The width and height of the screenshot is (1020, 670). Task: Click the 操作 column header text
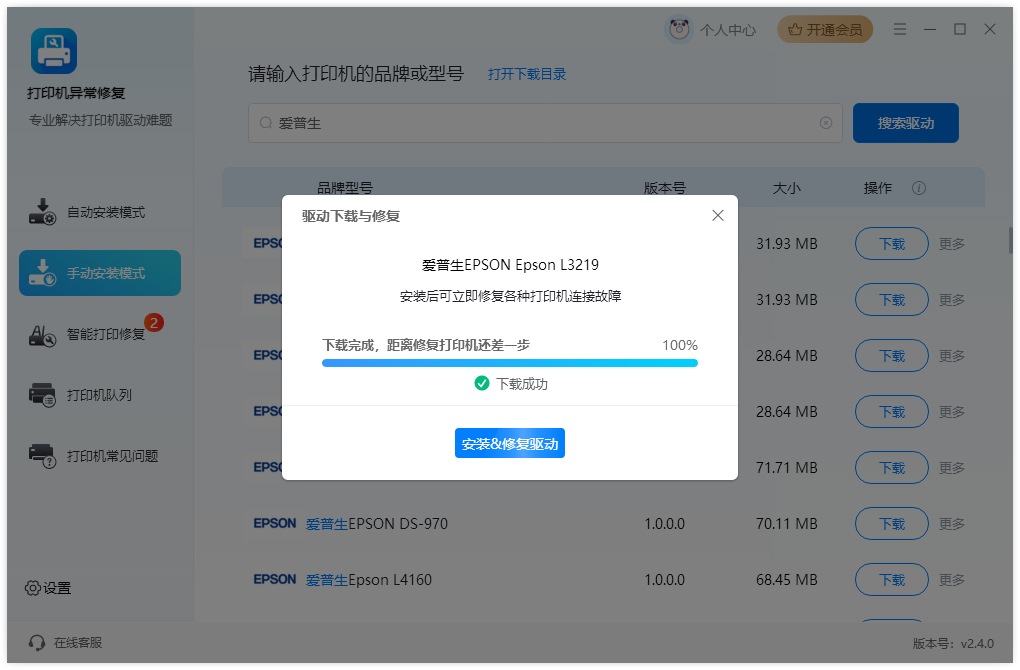coord(878,188)
